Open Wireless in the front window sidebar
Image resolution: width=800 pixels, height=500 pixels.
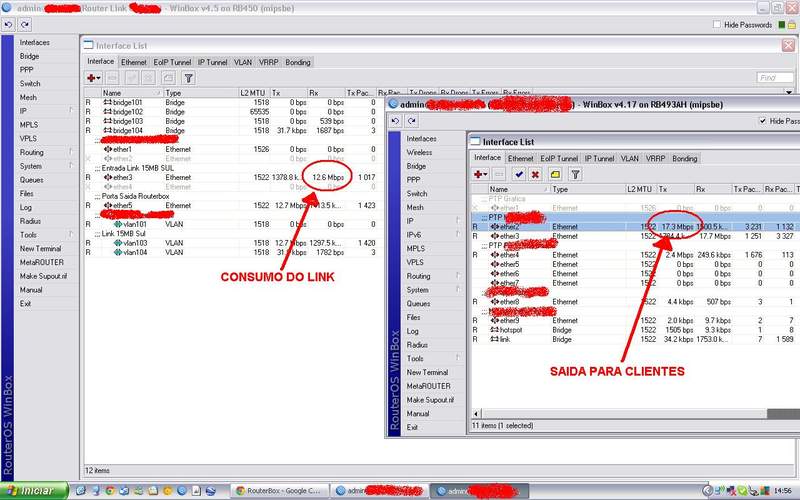(x=419, y=152)
